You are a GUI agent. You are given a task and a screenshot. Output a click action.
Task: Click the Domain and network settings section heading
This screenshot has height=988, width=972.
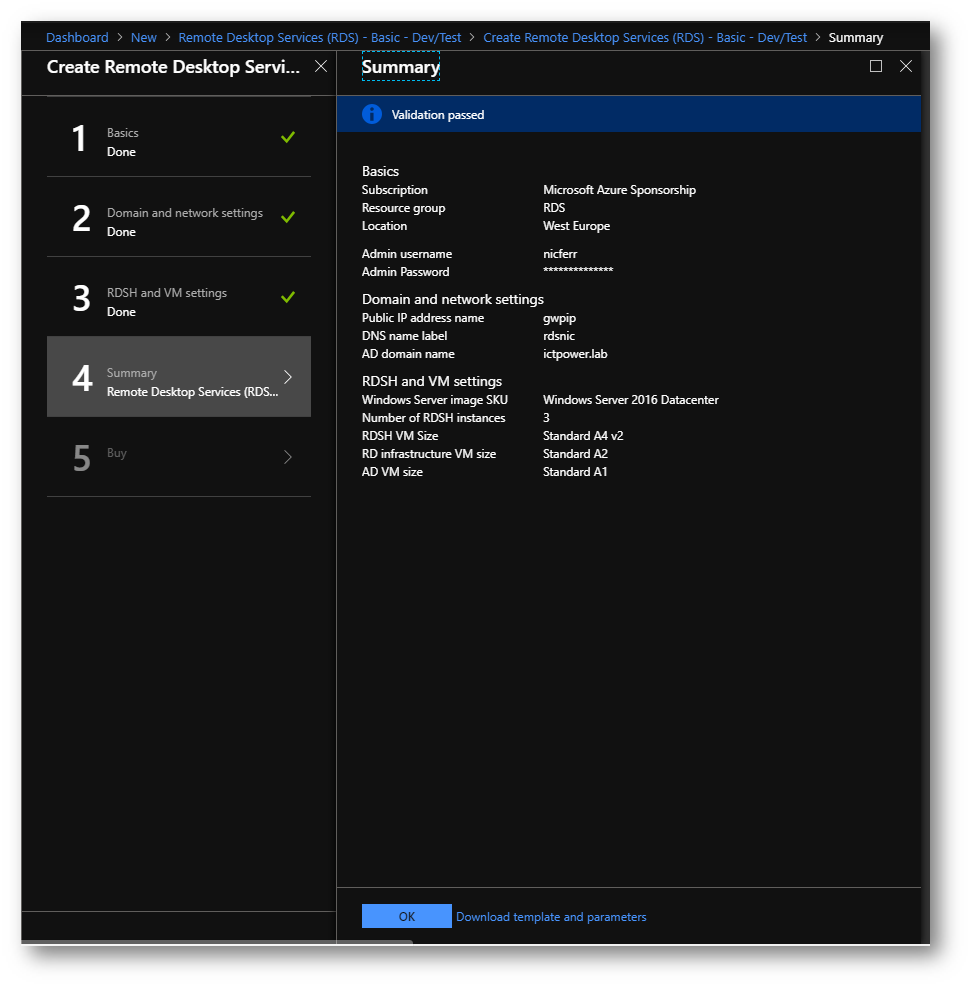[x=452, y=299]
